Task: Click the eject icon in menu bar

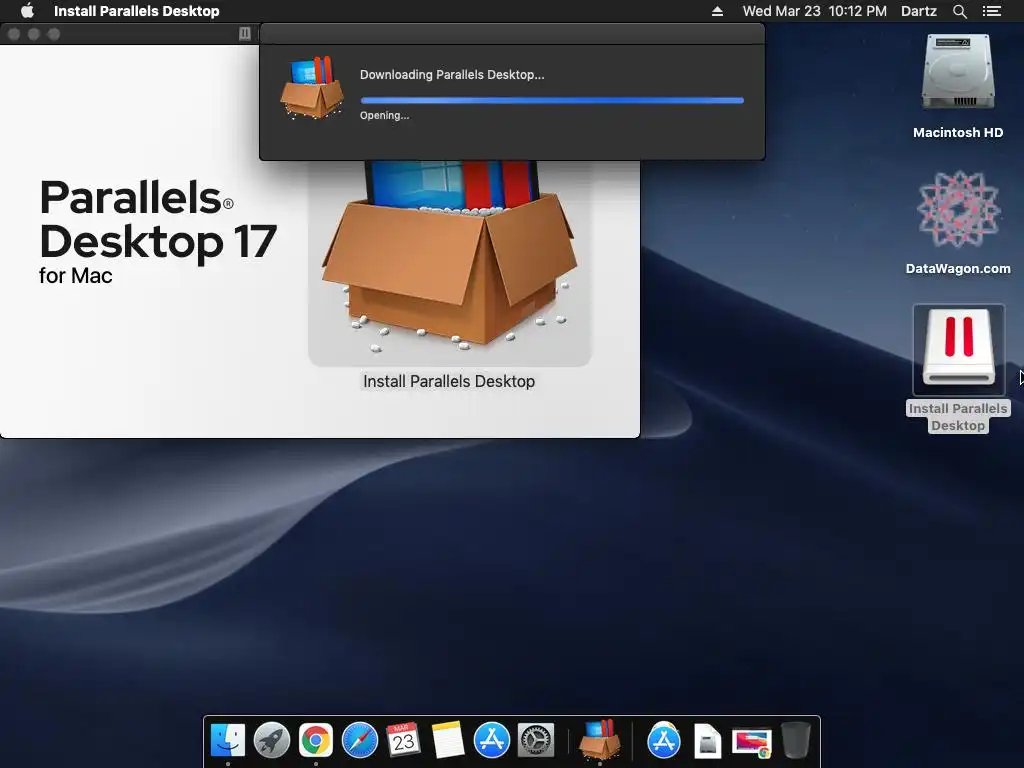Action: coord(717,11)
